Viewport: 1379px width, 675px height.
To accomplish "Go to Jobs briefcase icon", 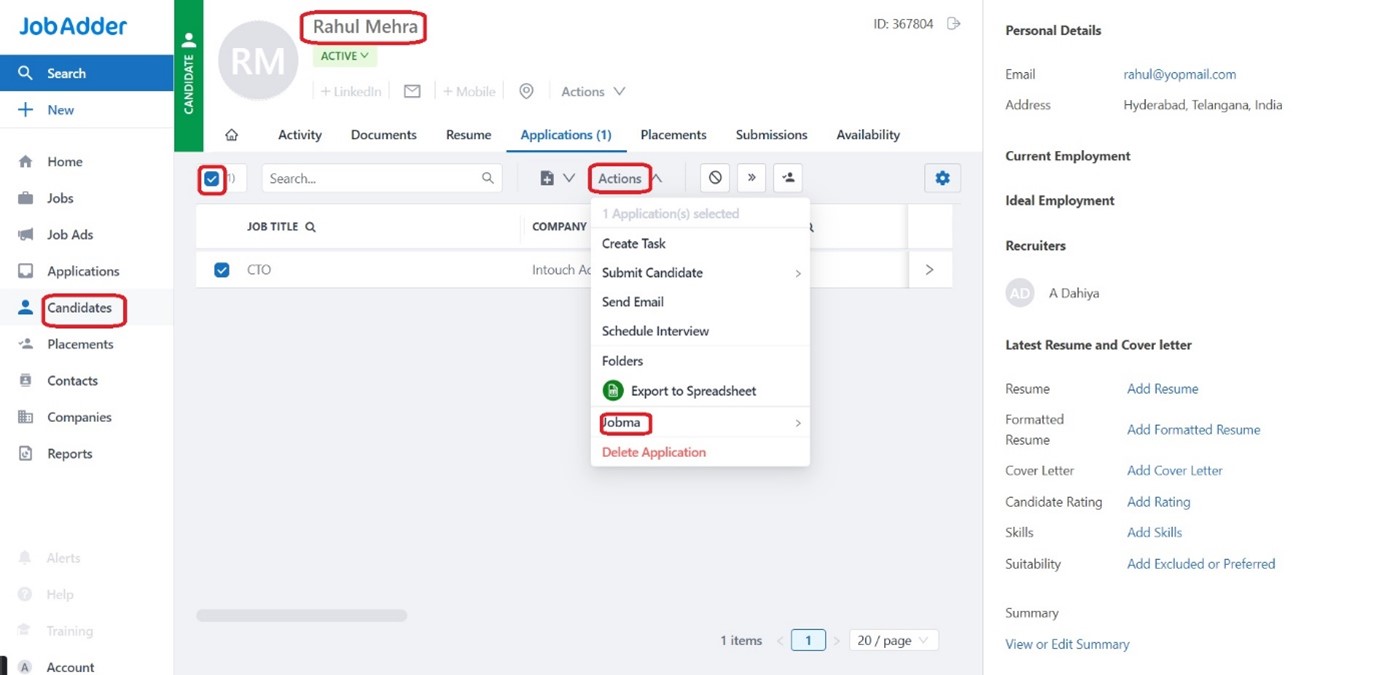I will point(26,198).
